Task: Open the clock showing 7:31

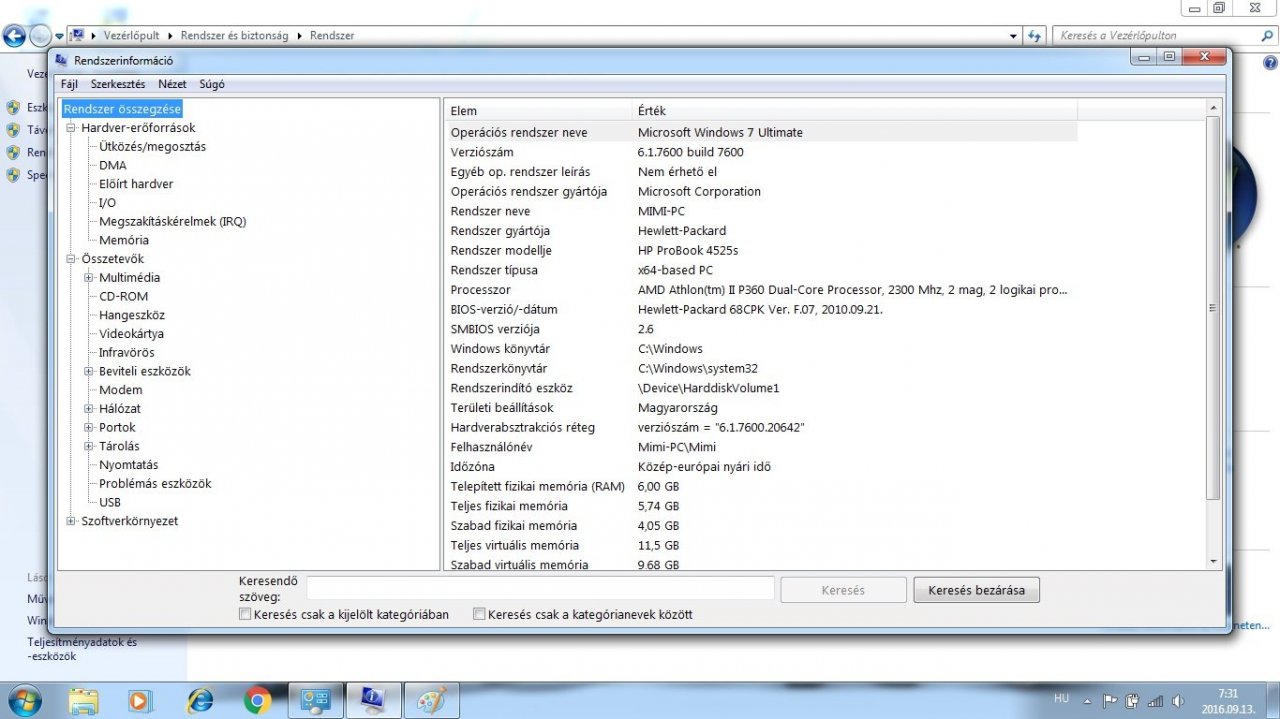Action: [x=1228, y=701]
